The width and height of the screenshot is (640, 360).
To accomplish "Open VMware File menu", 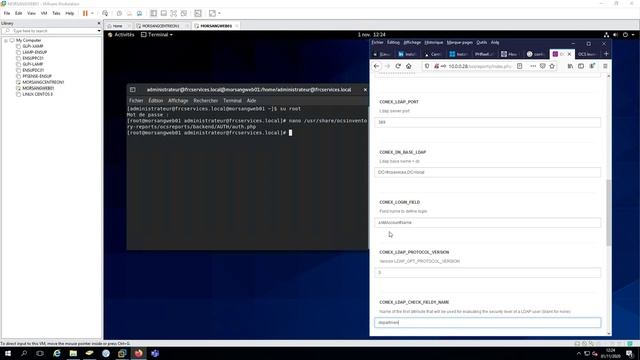I will coord(7,13).
